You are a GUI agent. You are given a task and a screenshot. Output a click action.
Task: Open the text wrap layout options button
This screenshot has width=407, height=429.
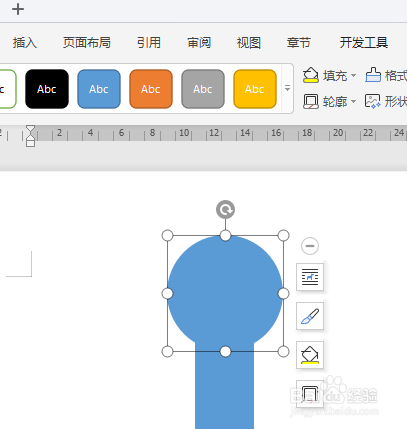pos(310,277)
